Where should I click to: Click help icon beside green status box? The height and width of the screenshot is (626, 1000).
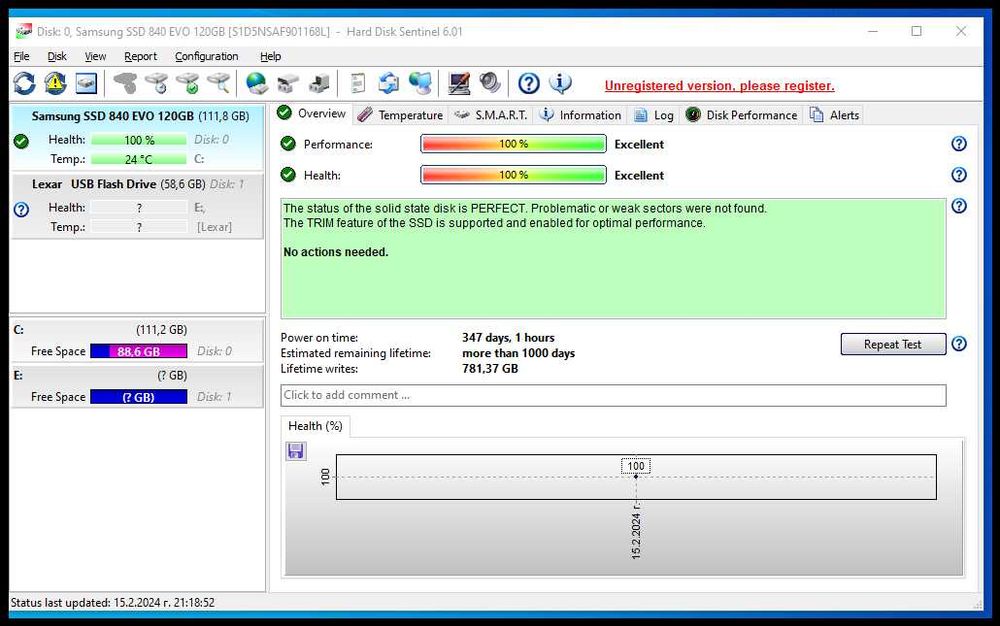click(959, 206)
